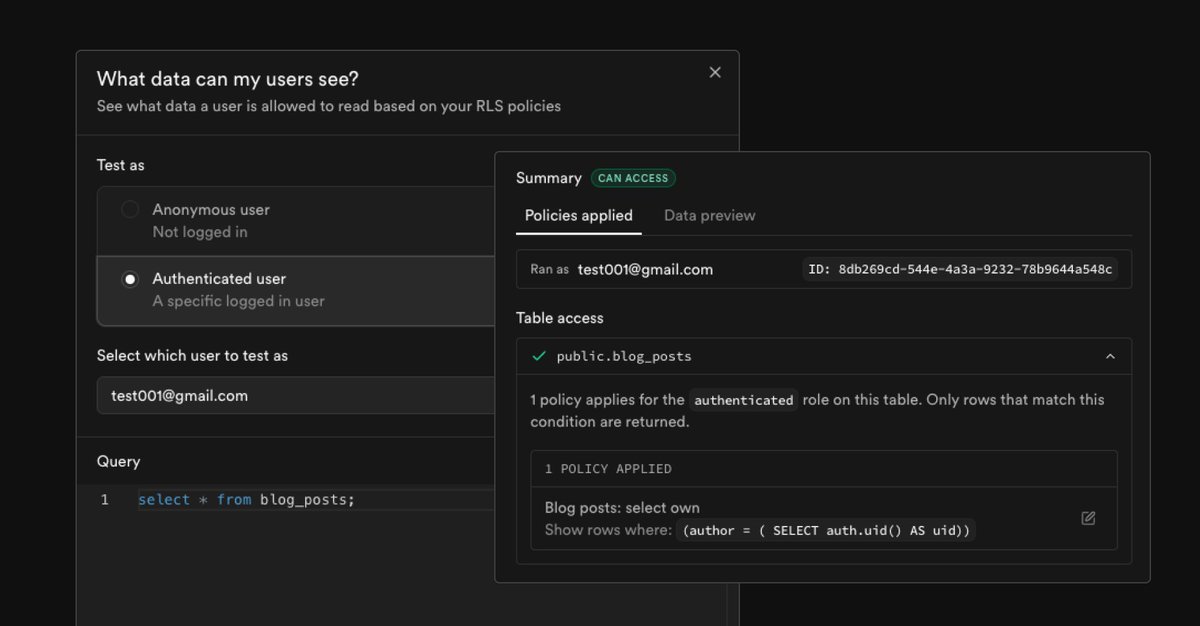This screenshot has width=1200, height=626.
Task: Open the user selector showing test001@gmail.com
Action: [296, 395]
